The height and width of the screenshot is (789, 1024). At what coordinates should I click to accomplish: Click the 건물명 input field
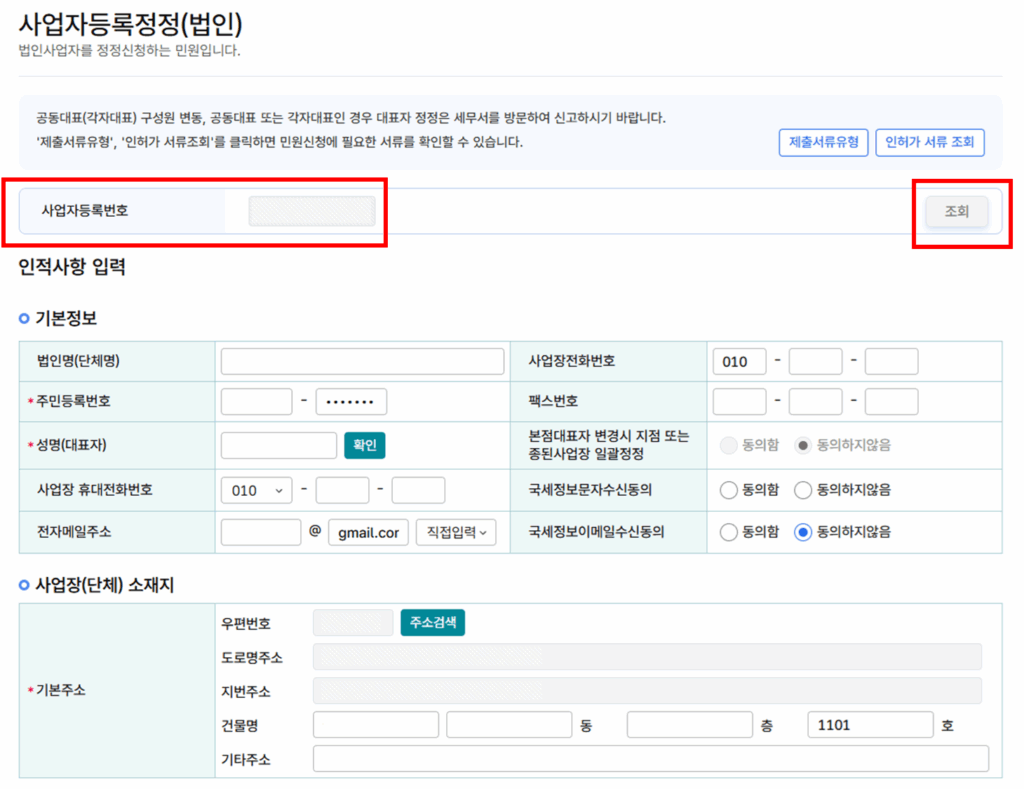[375, 724]
